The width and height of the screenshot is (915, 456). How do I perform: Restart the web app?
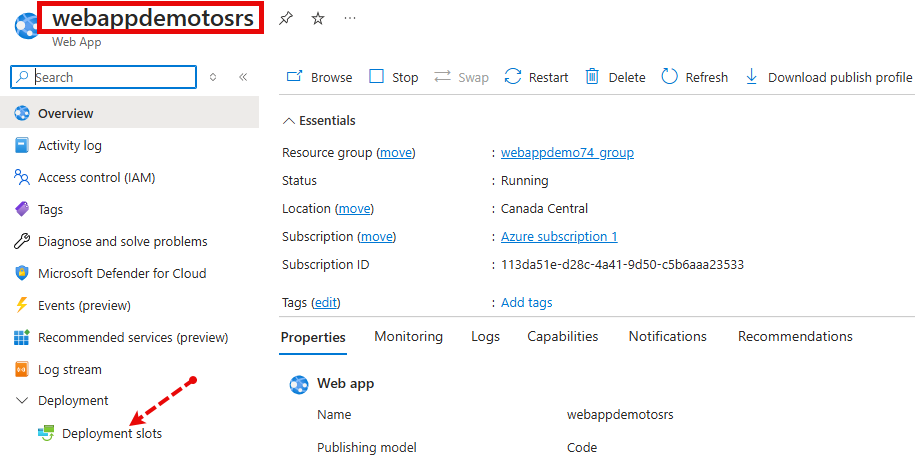536,77
